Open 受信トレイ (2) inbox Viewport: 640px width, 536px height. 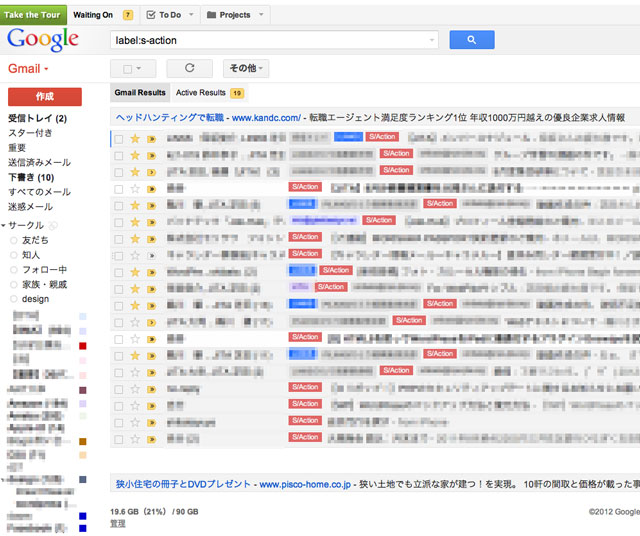click(38, 118)
